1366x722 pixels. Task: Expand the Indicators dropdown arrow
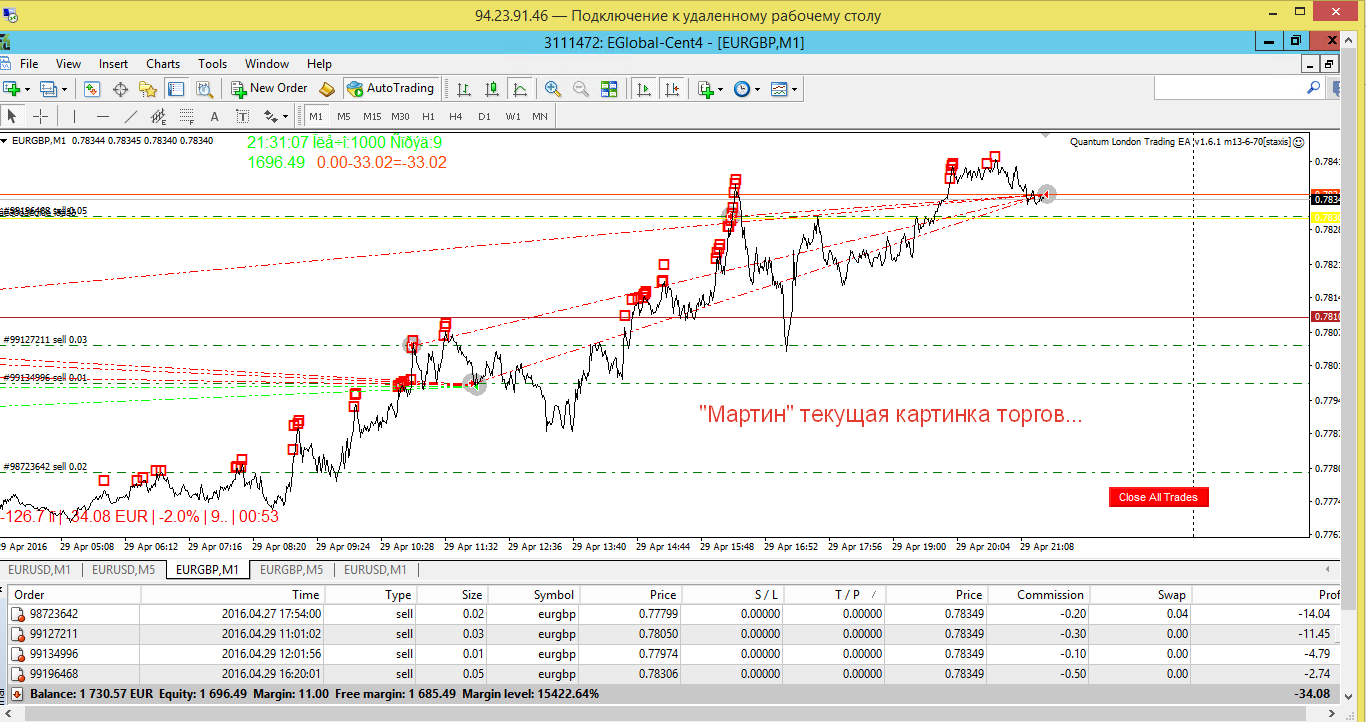point(721,89)
